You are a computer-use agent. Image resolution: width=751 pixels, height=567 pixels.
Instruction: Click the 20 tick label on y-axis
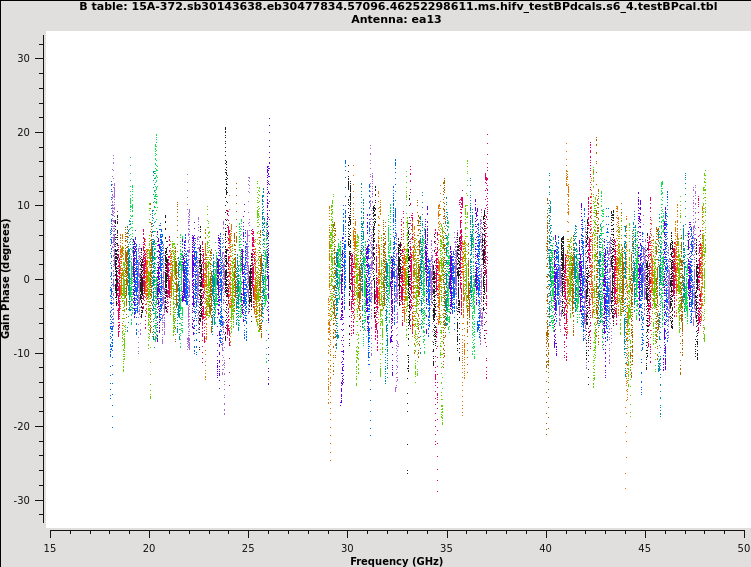[x=23, y=132]
